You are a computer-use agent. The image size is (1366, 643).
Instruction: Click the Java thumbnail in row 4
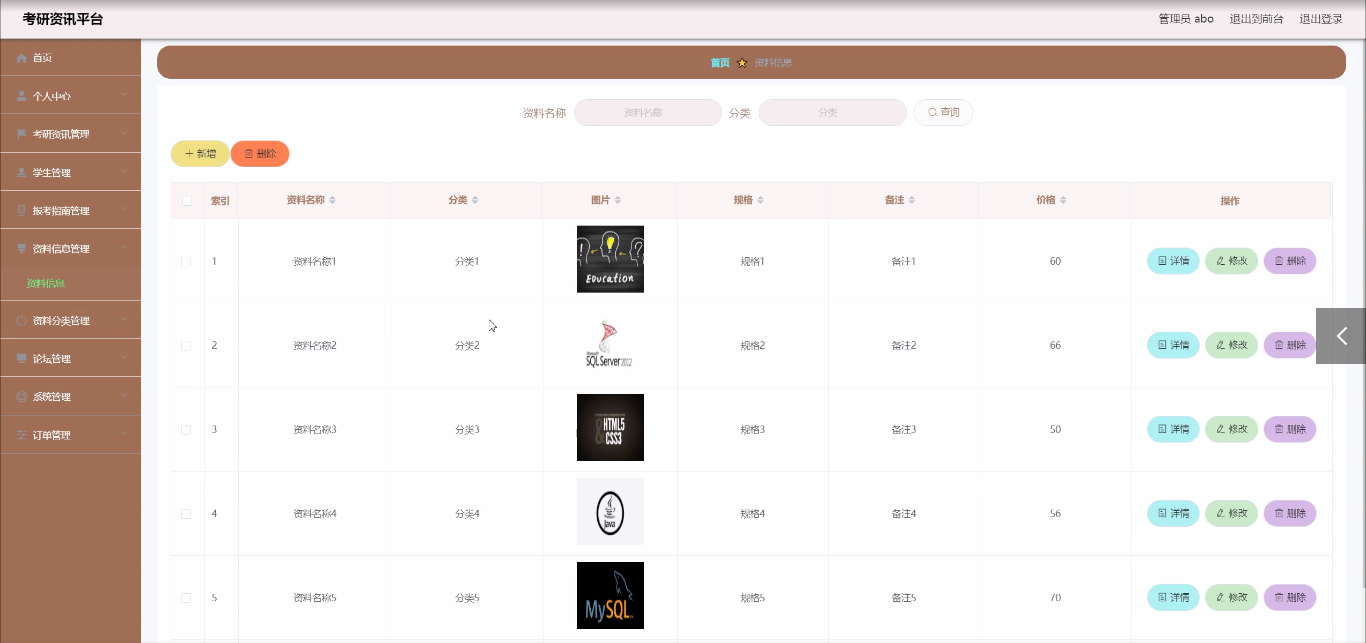(x=610, y=511)
